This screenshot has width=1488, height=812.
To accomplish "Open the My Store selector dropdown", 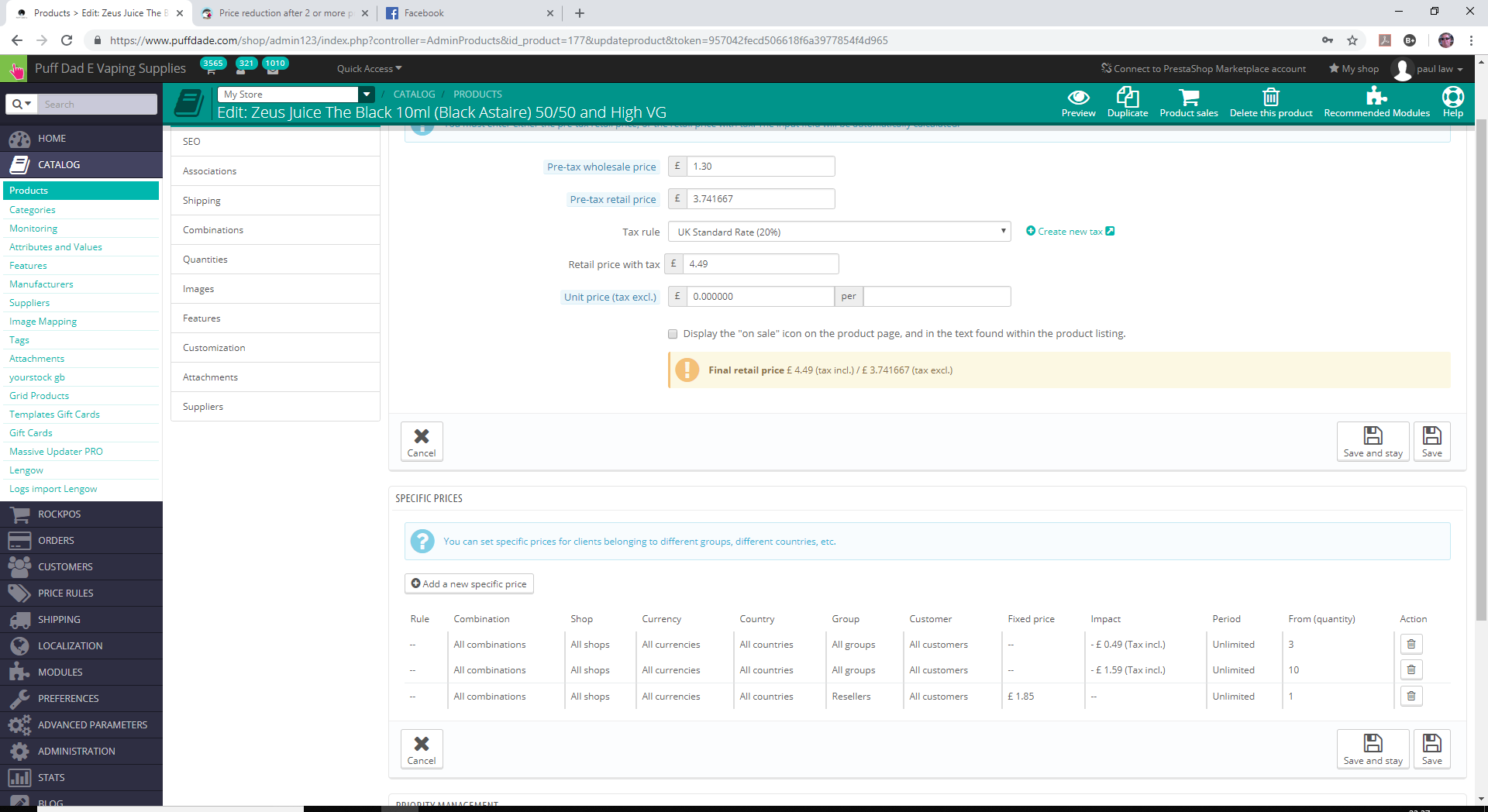I will [x=296, y=95].
